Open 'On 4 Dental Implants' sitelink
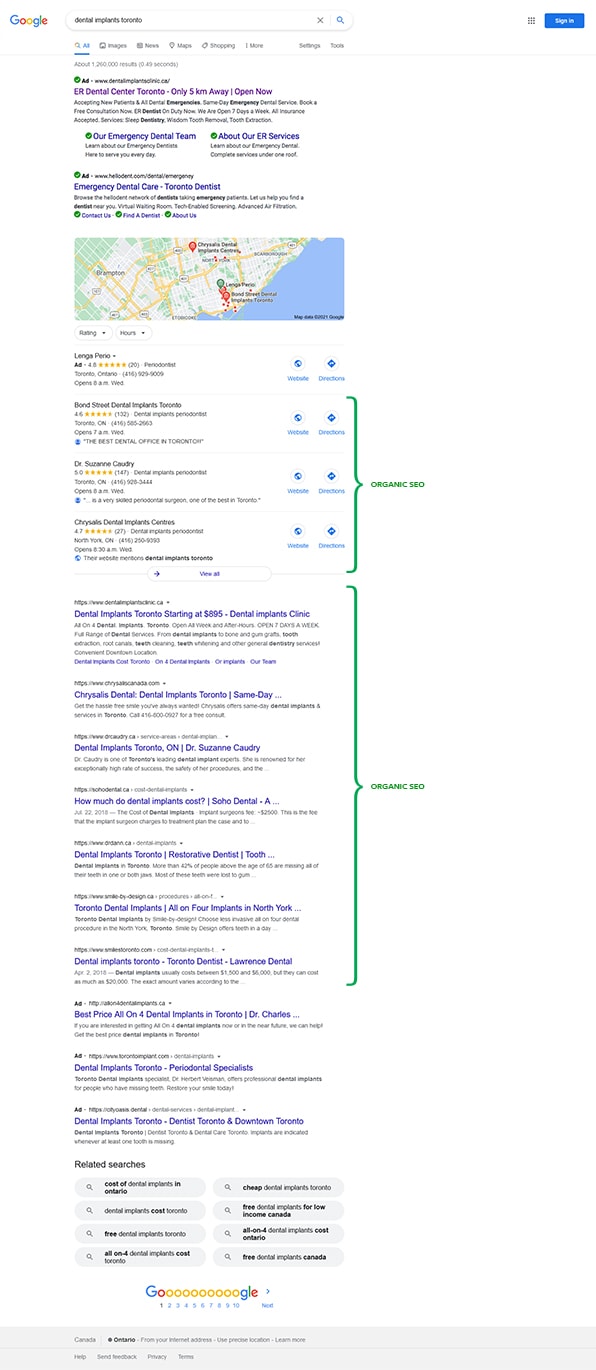This screenshot has height=1370, width=596. [x=182, y=661]
